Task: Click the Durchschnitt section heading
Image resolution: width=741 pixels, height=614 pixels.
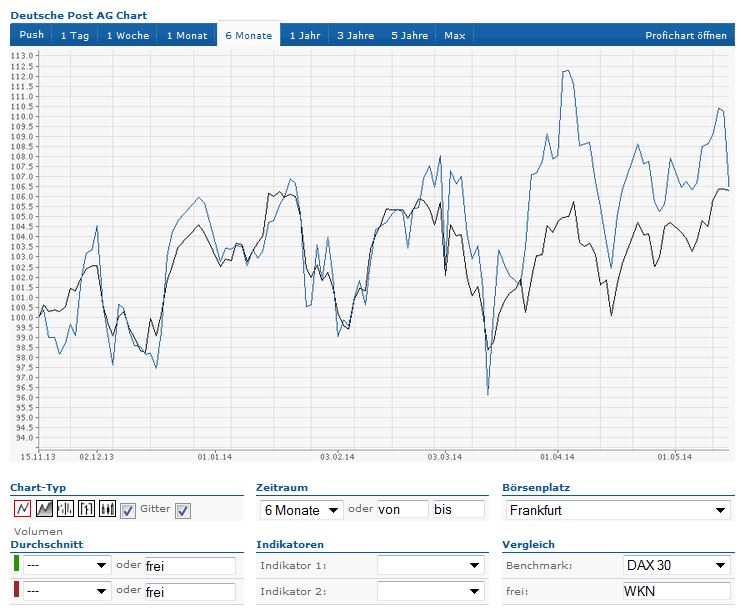Action: tap(47, 544)
